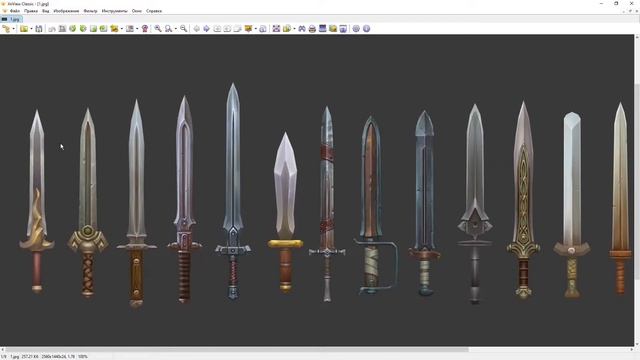
Task: Click the yellow folder icon before the last window icon
Action: pos(333,29)
